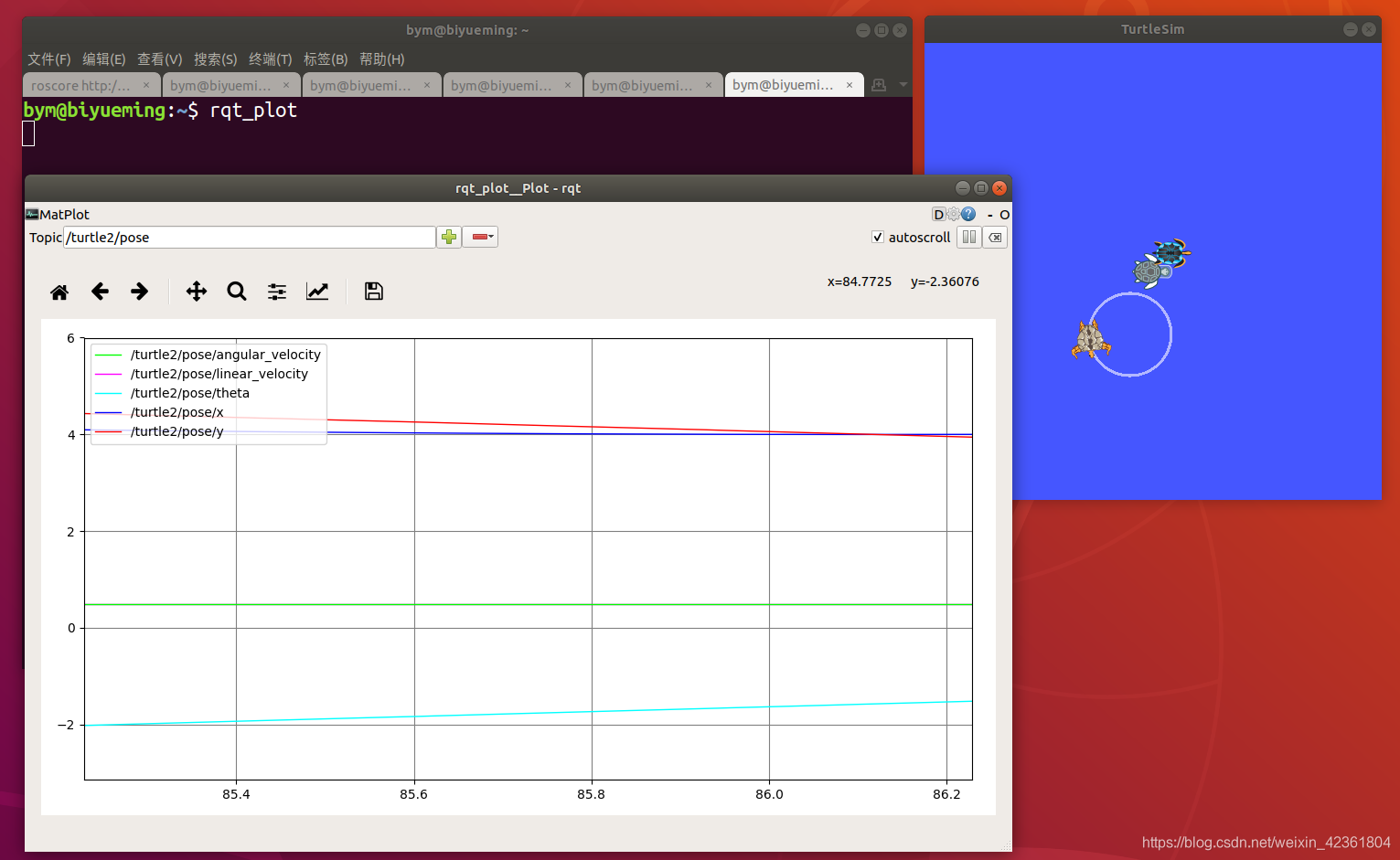Viewport: 1400px width, 860px height.
Task: Click the '-' undock button in rqt
Action: tap(989, 215)
